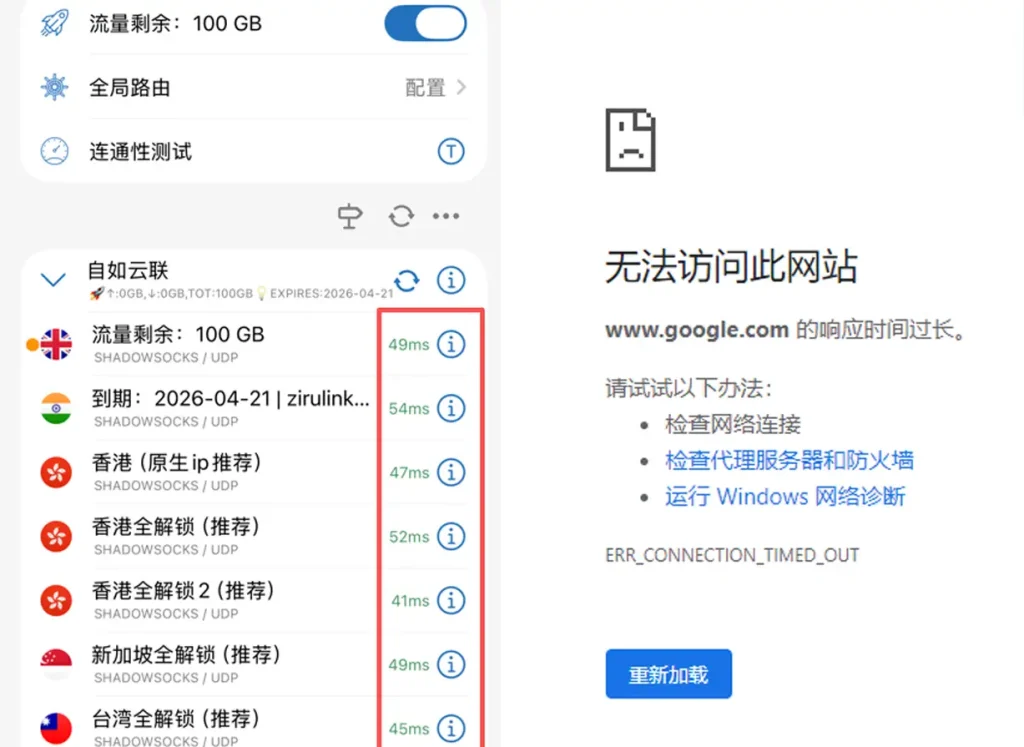Refresh servers using the circular arrows toolbar icon
Screen dimensions: 1024x747
coord(400,215)
